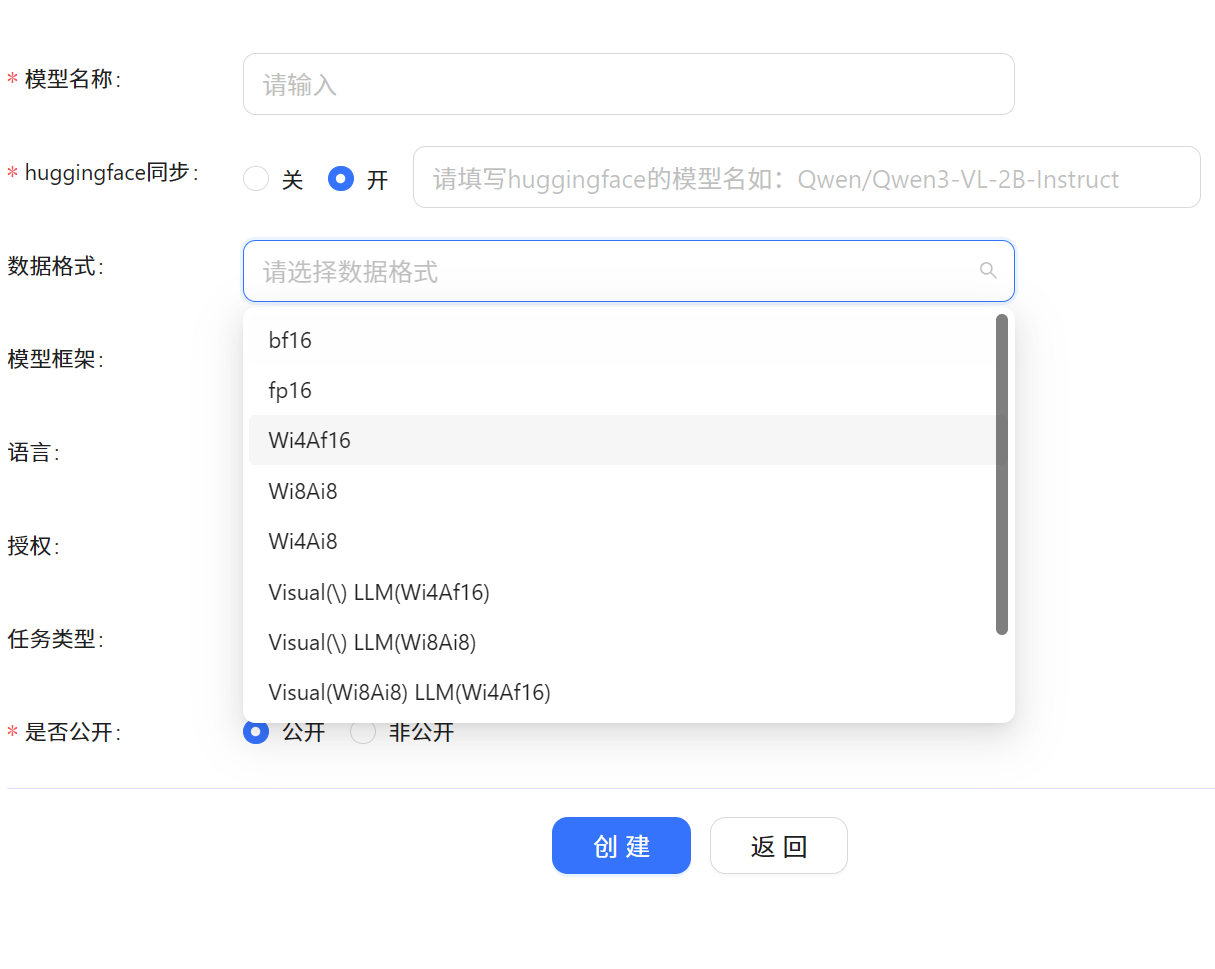1215x969 pixels.
Task: Choose Visual(\) LLM(Wi8Ai8) option
Action: tap(628, 642)
